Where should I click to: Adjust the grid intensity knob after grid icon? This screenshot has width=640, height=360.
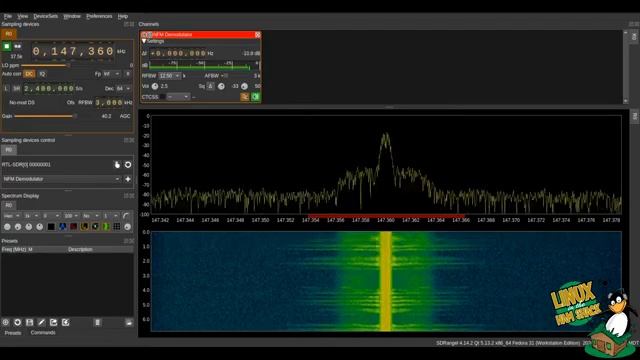[x=128, y=227]
